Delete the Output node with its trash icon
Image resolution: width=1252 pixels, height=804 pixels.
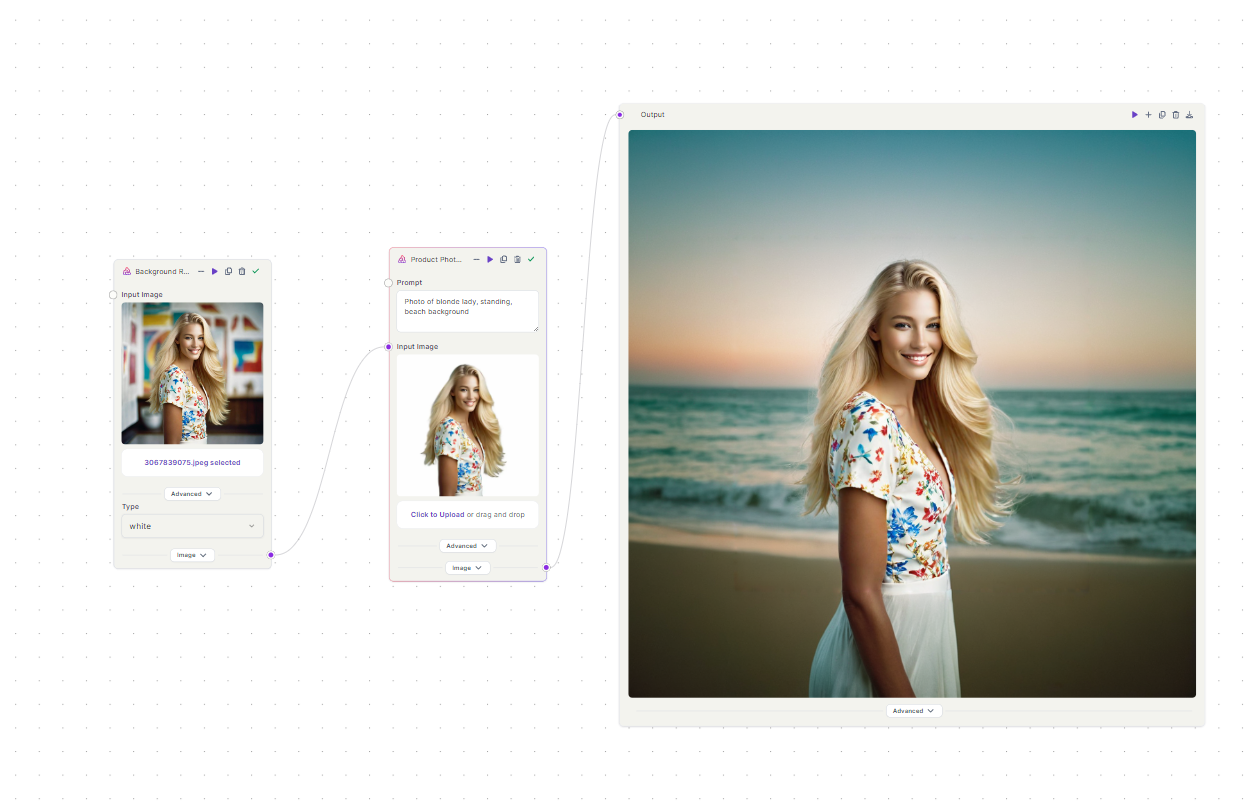(x=1176, y=115)
